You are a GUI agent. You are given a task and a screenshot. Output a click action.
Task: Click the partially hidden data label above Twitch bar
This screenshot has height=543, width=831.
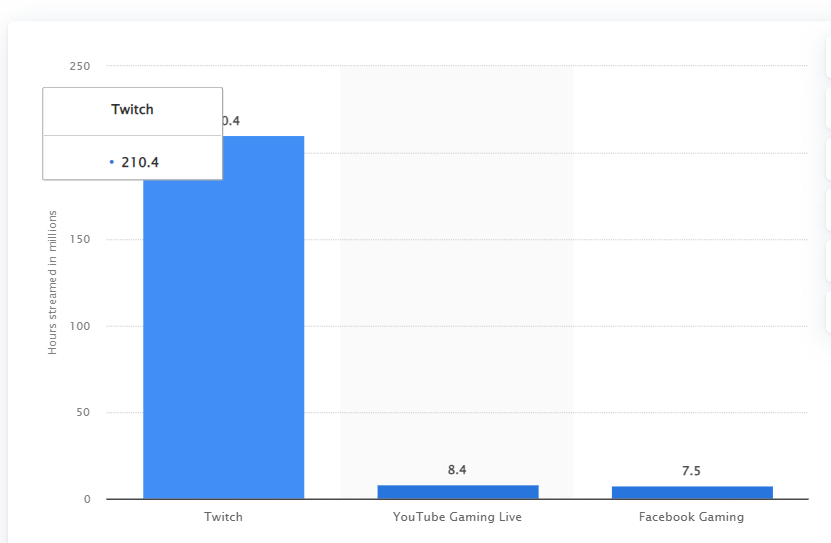click(231, 121)
